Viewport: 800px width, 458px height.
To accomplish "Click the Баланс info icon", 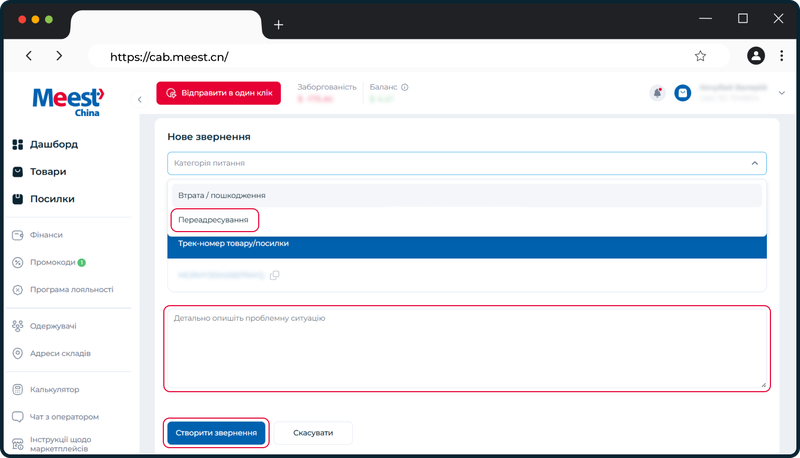I will tap(405, 87).
